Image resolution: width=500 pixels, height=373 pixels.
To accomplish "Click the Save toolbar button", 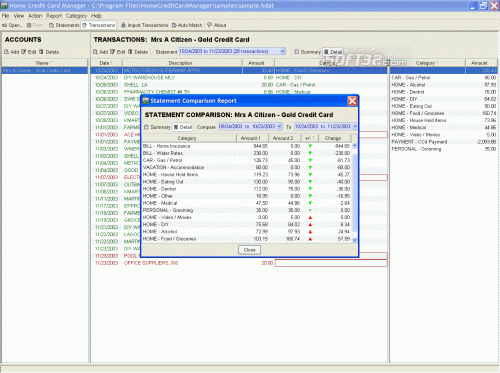I will coord(35,25).
